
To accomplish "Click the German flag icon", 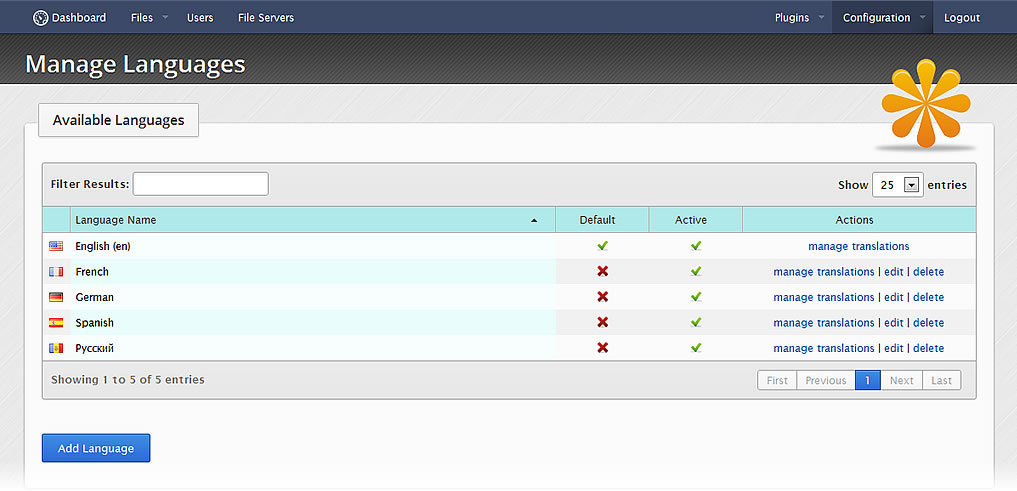I will pyautogui.click(x=56, y=297).
